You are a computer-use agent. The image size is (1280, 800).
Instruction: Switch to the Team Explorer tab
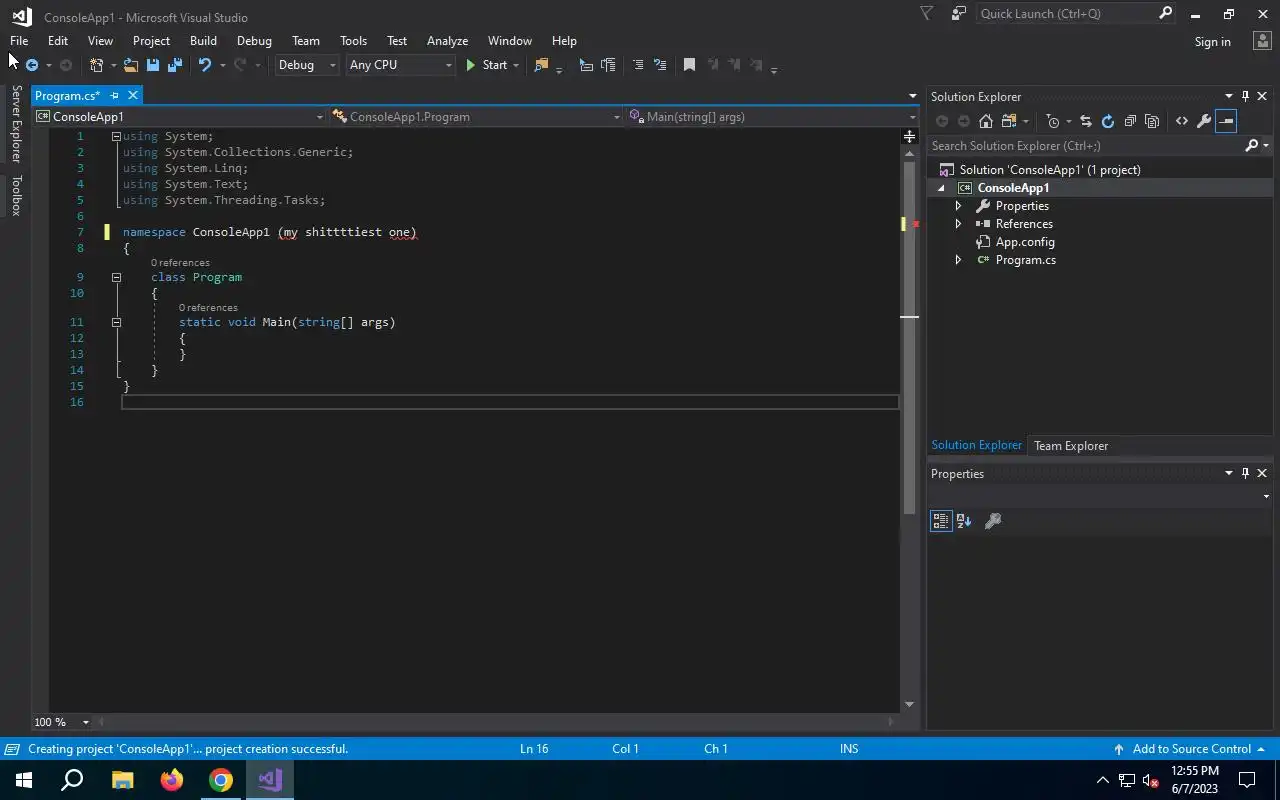[x=1070, y=446]
